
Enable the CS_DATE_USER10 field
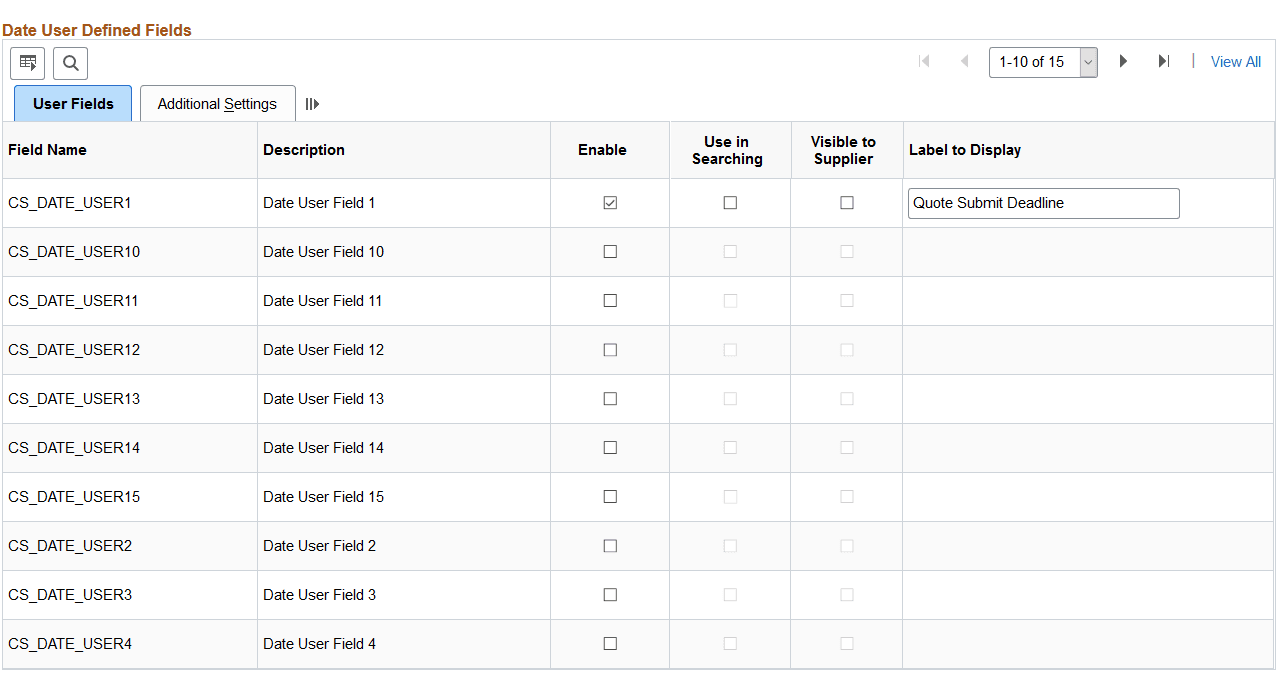pos(610,251)
